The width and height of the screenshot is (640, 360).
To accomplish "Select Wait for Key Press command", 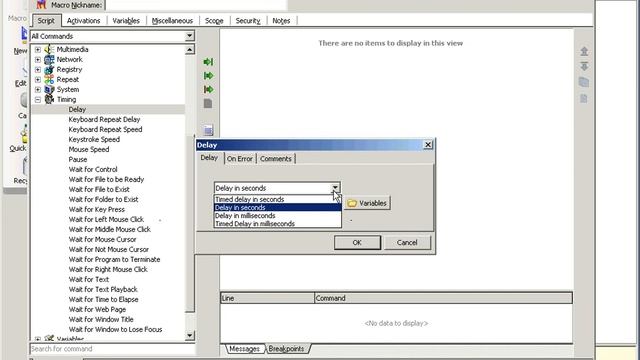I will (96, 209).
